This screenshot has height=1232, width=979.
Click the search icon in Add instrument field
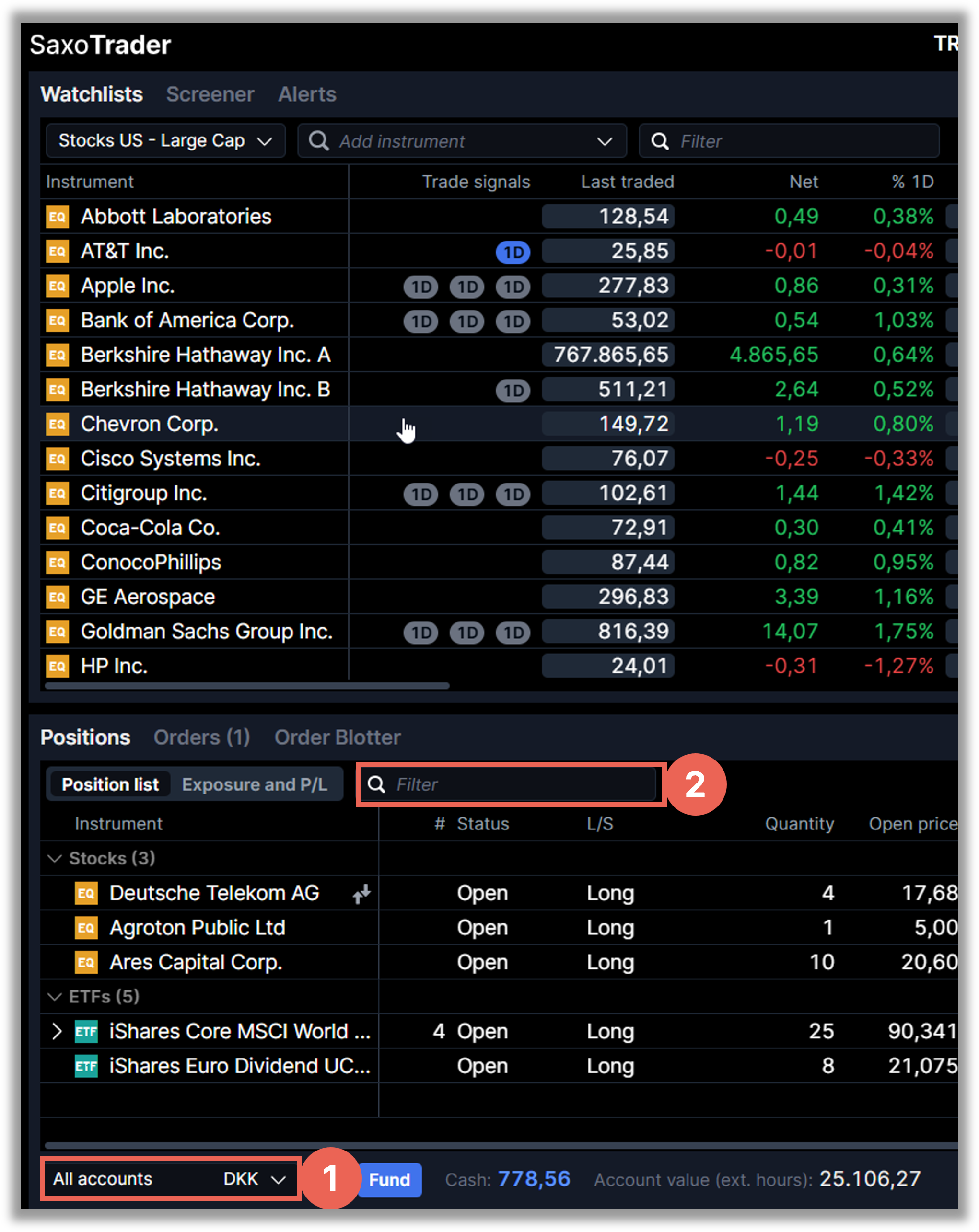tap(318, 140)
